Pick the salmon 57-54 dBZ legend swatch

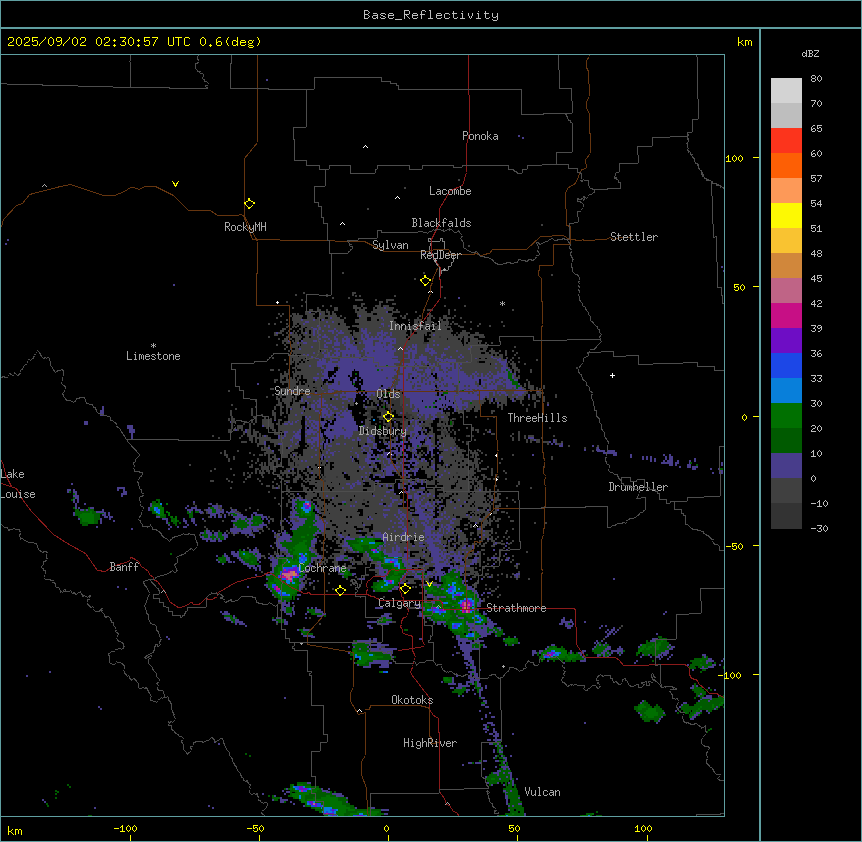click(x=786, y=190)
